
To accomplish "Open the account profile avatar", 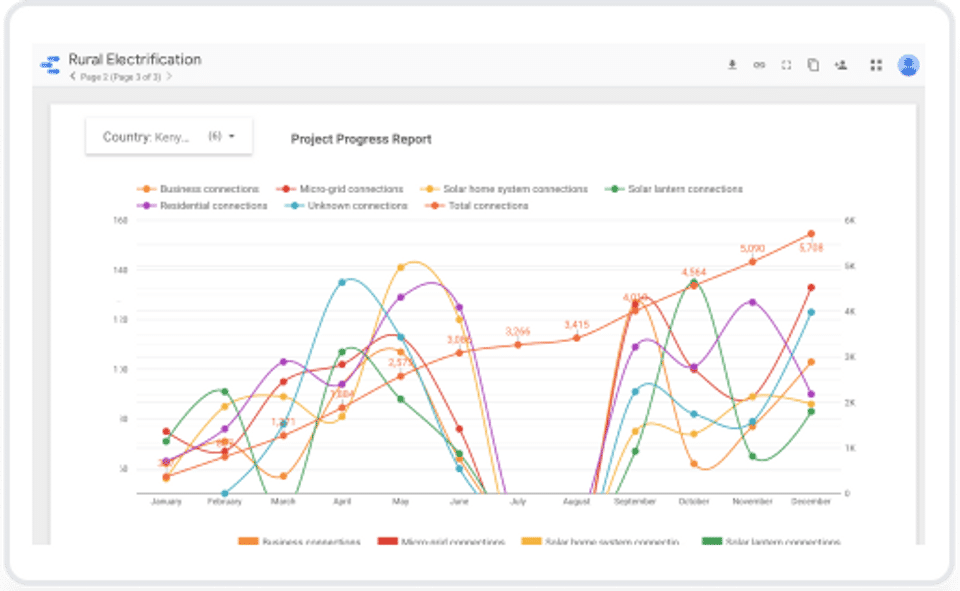I will tap(909, 65).
